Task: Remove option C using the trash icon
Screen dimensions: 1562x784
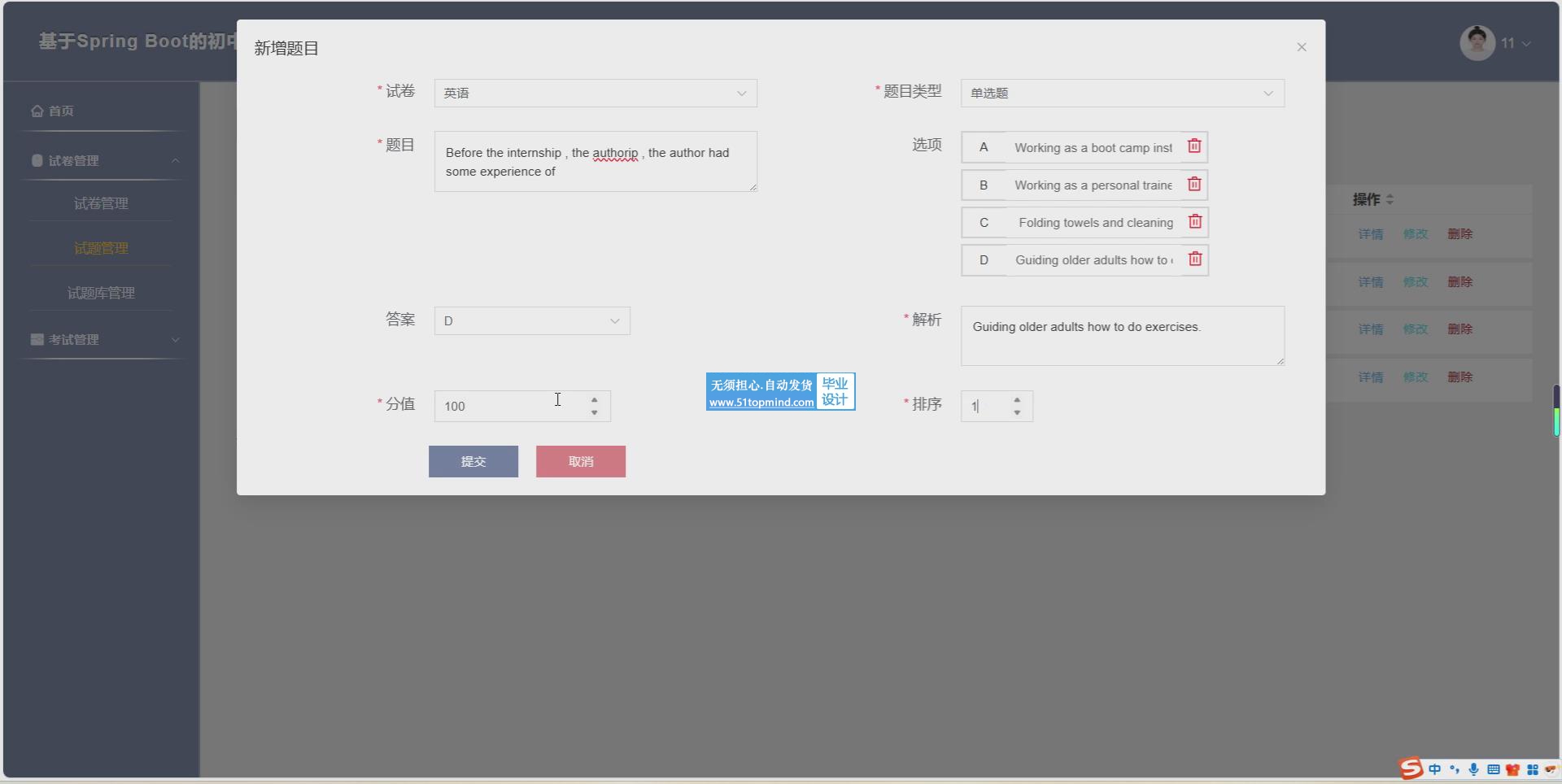Action: 1194,222
